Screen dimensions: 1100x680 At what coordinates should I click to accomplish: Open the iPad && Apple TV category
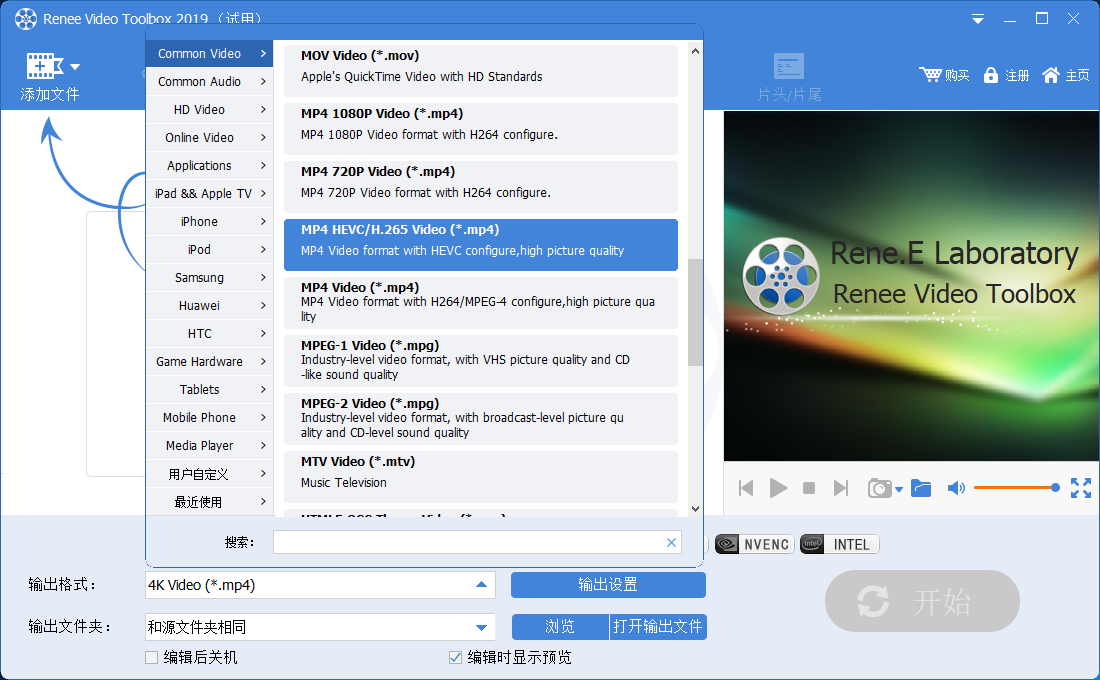pos(209,194)
